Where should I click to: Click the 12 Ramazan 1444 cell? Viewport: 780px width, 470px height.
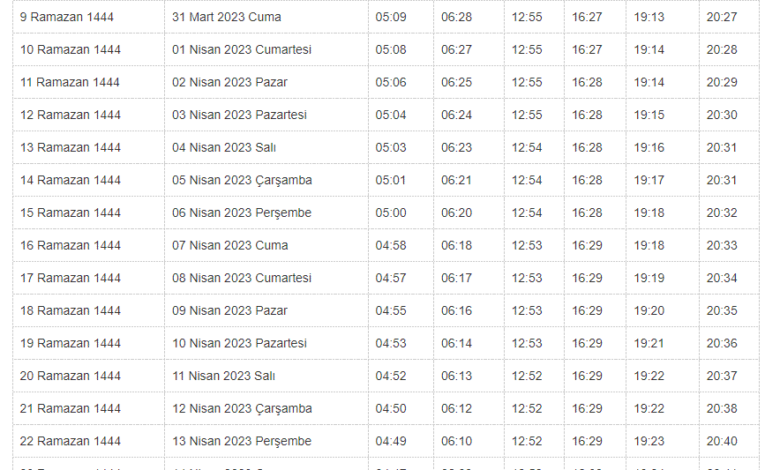[x=70, y=115]
